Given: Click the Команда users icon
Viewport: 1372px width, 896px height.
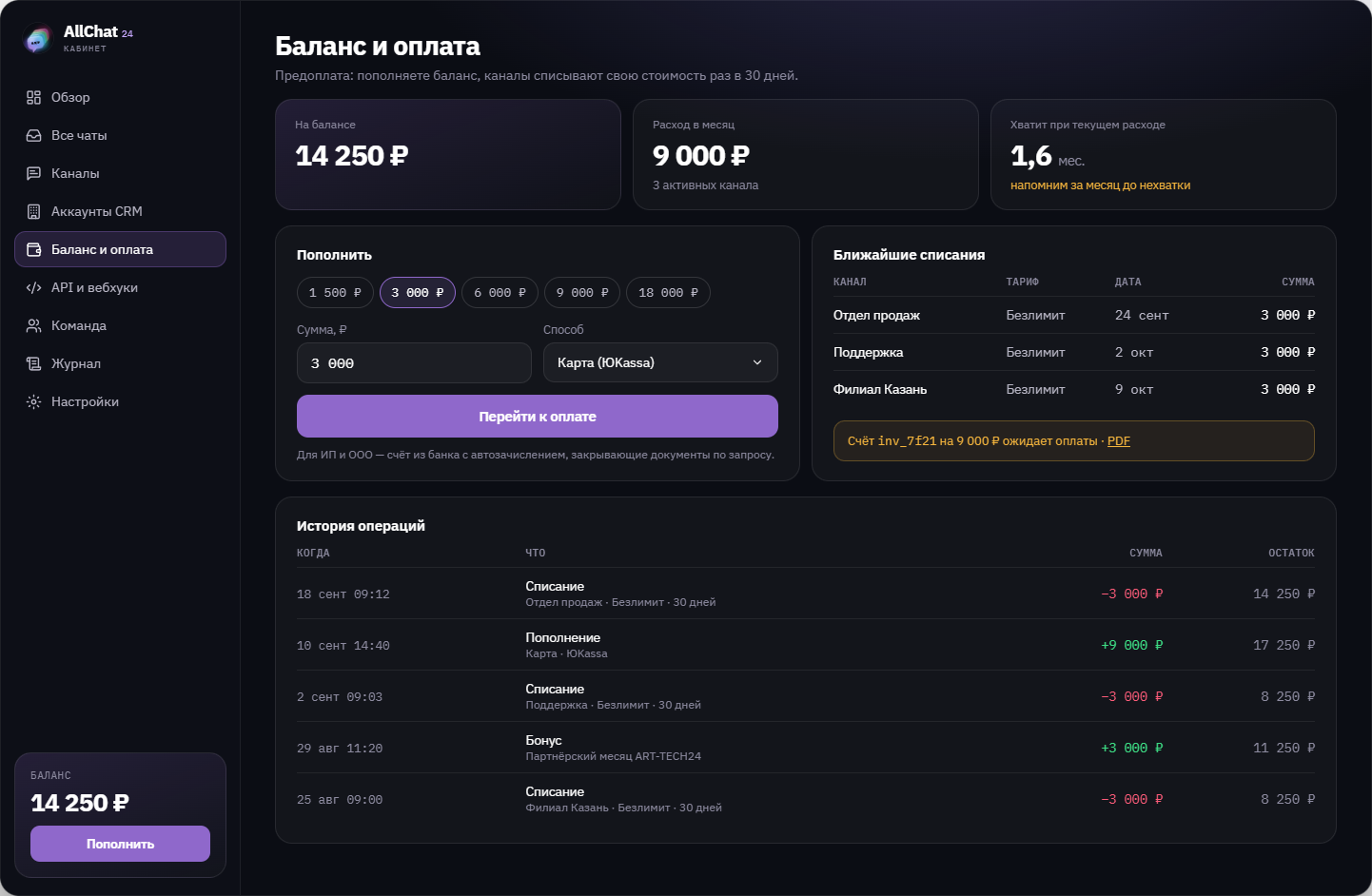Looking at the screenshot, I should click(34, 325).
